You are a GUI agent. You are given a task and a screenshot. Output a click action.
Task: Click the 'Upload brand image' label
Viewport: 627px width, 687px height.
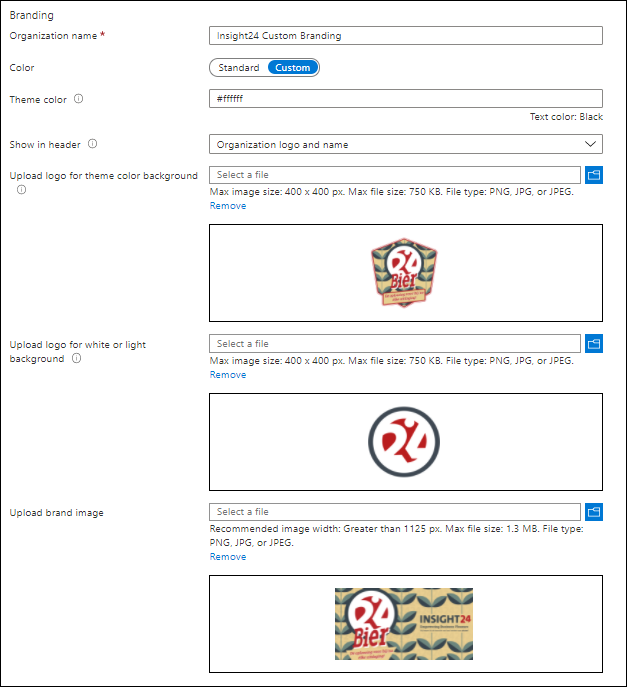(57, 513)
